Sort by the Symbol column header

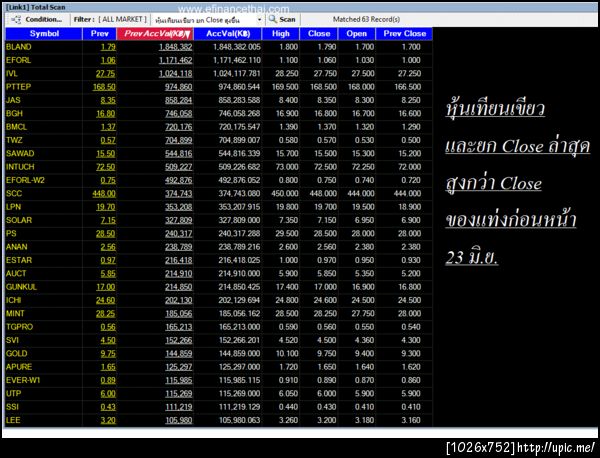pos(44,34)
